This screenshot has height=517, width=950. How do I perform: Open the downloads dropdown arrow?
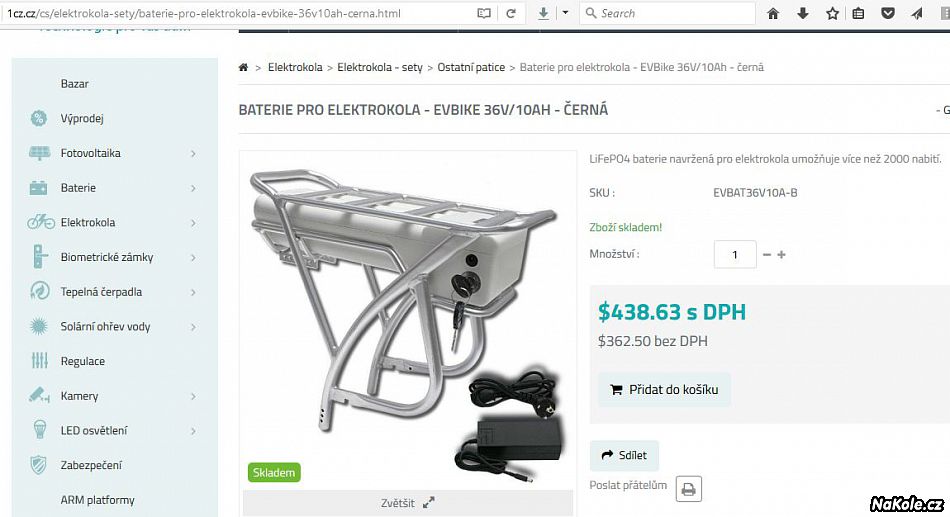coord(565,13)
